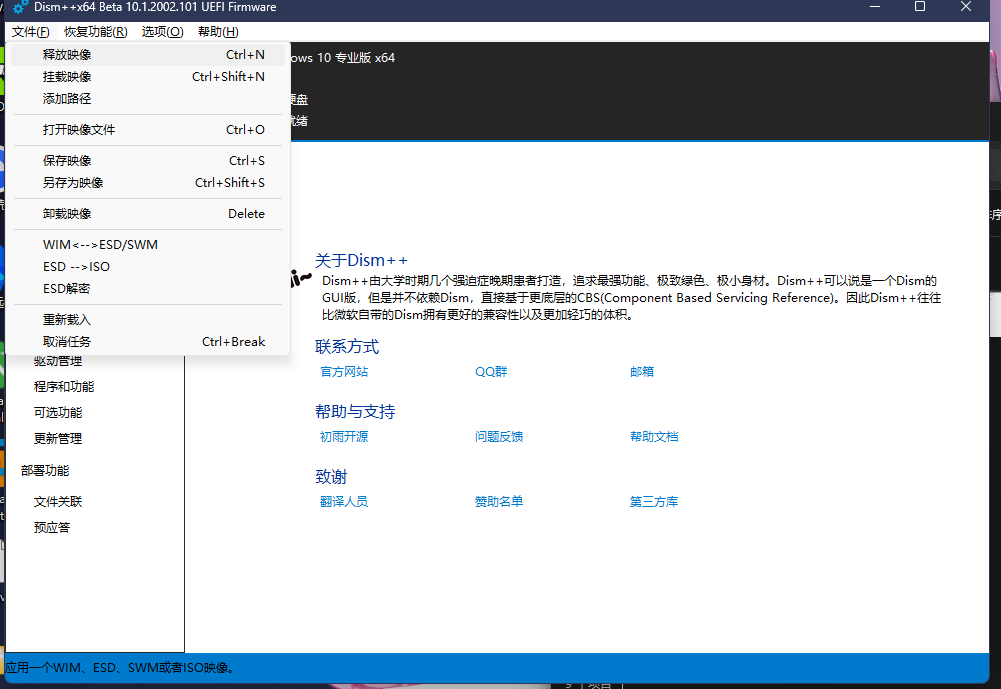Image resolution: width=1001 pixels, height=689 pixels.
Task: Open the 问题反馈 link
Action: click(499, 437)
